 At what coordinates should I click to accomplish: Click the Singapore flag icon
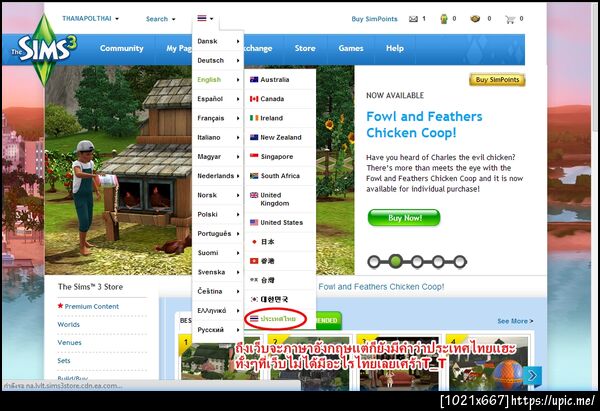254,156
